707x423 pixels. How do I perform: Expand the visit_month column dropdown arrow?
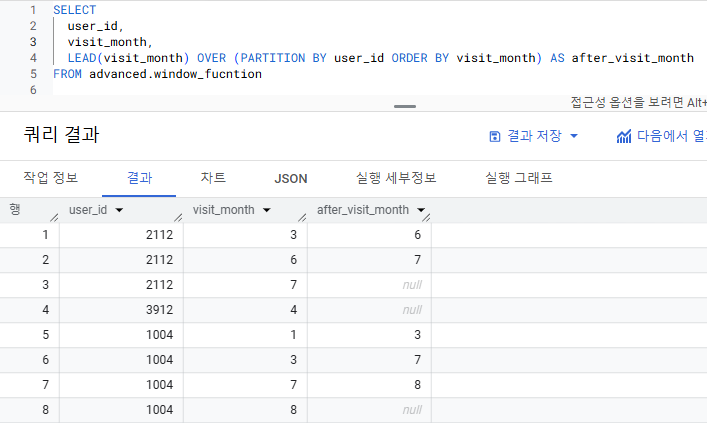click(x=267, y=210)
